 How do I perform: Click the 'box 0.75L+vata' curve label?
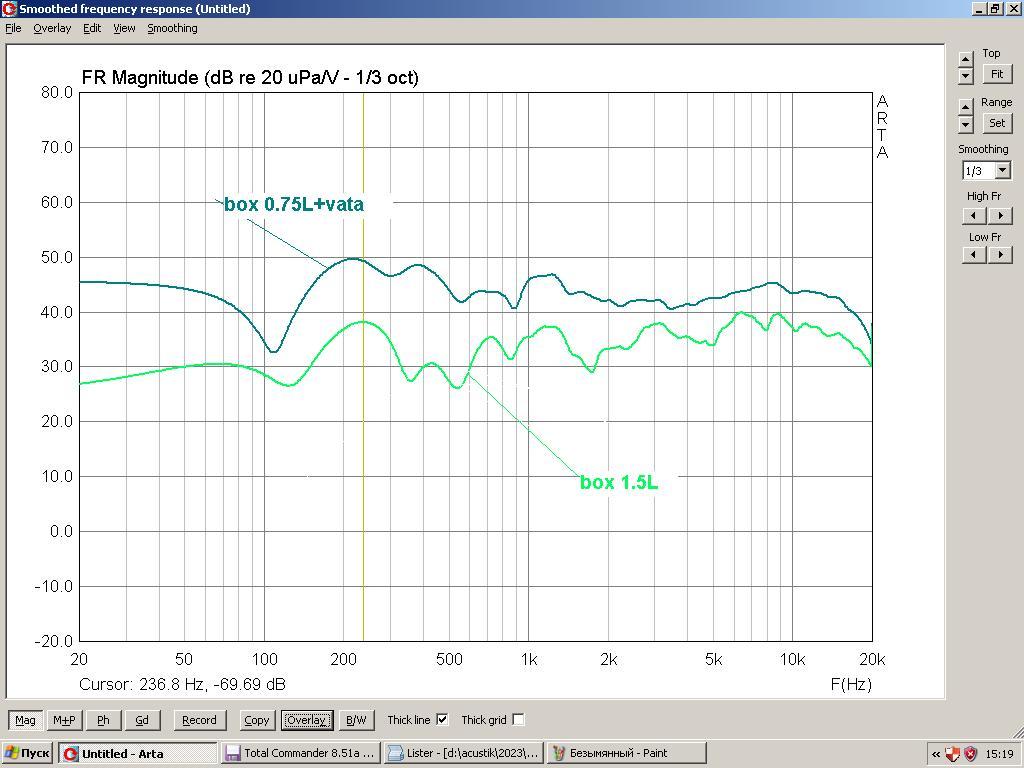coord(294,204)
